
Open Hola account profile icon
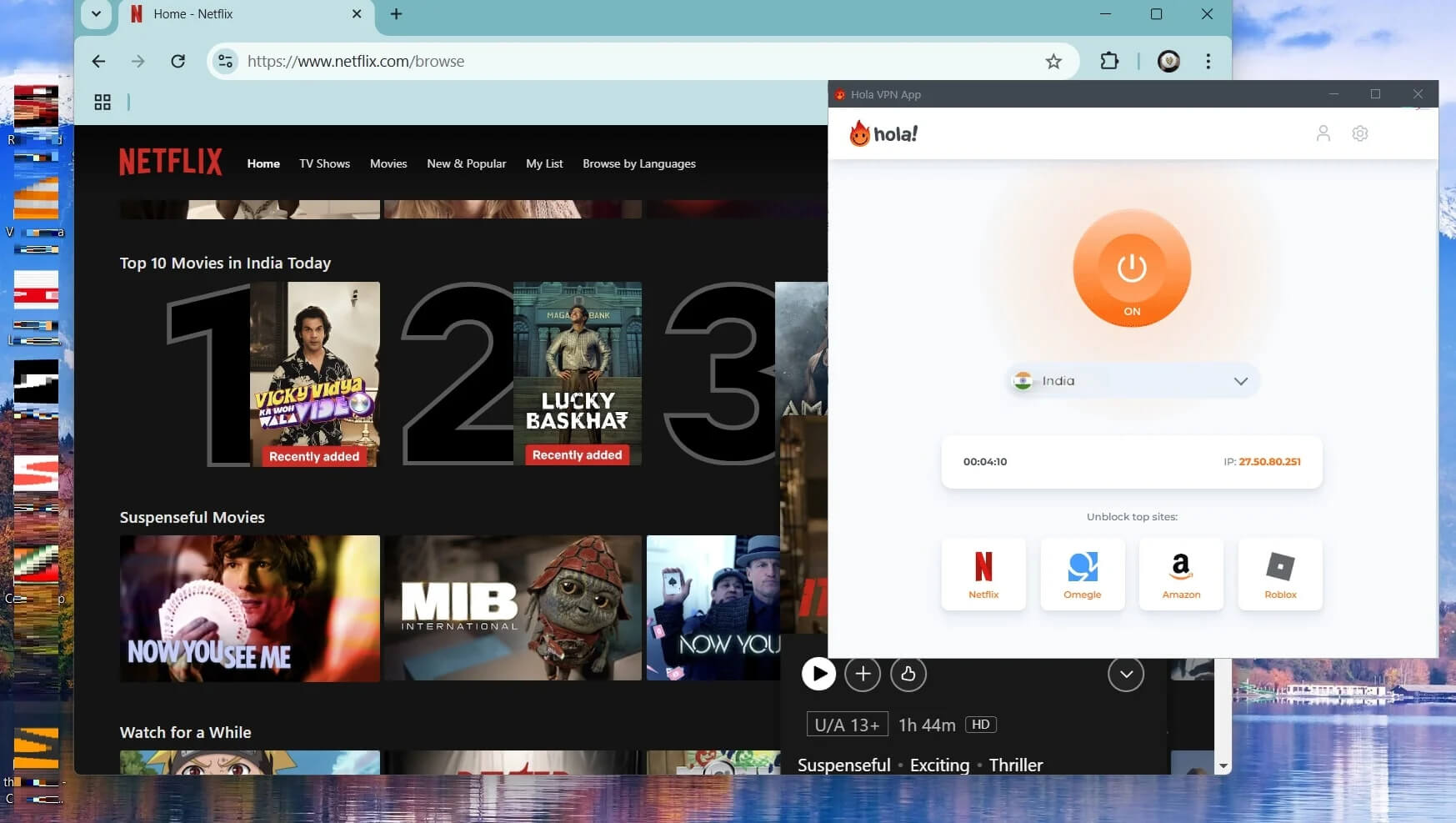1323,133
